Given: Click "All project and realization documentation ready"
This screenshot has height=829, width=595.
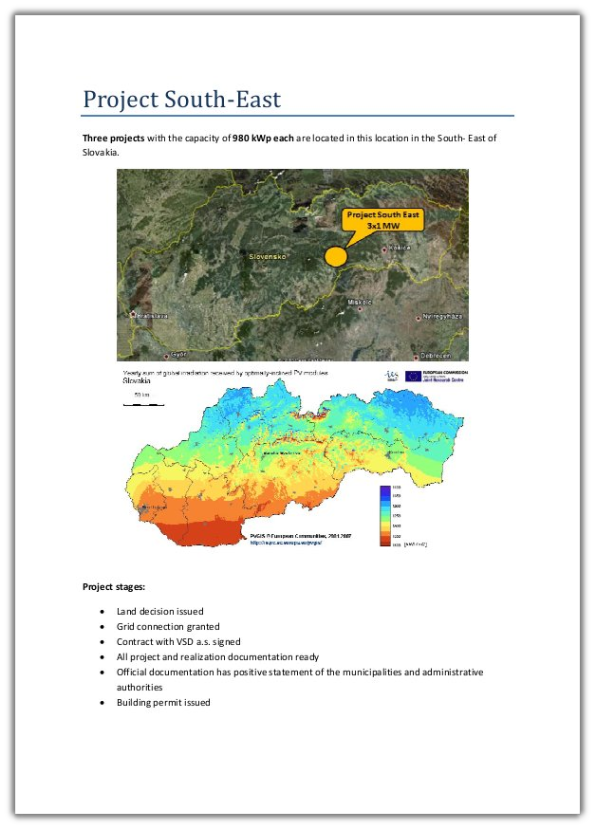Looking at the screenshot, I should click(x=217, y=657).
